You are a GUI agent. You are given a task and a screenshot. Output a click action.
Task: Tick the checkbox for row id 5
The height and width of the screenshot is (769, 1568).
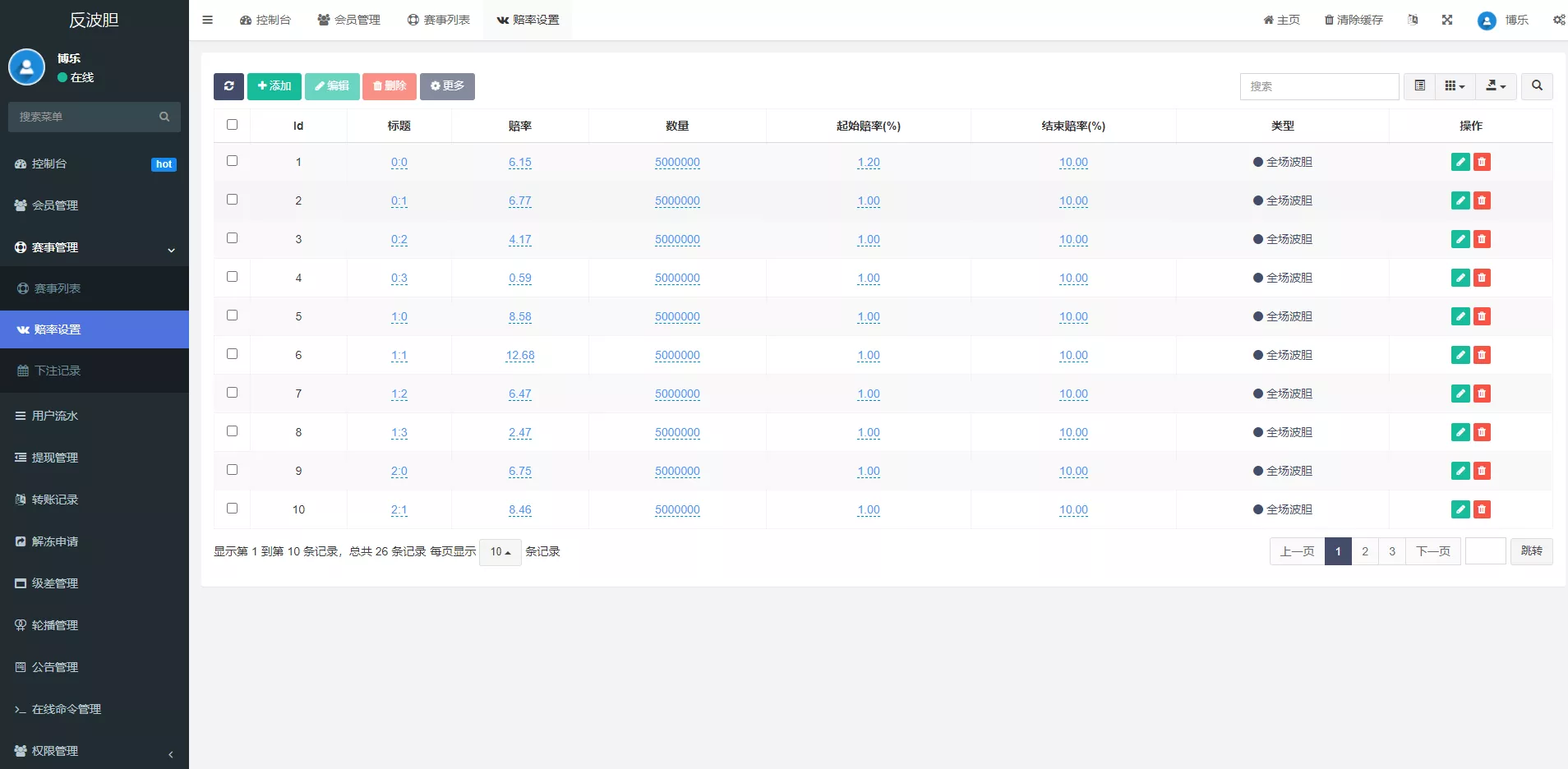click(233, 315)
